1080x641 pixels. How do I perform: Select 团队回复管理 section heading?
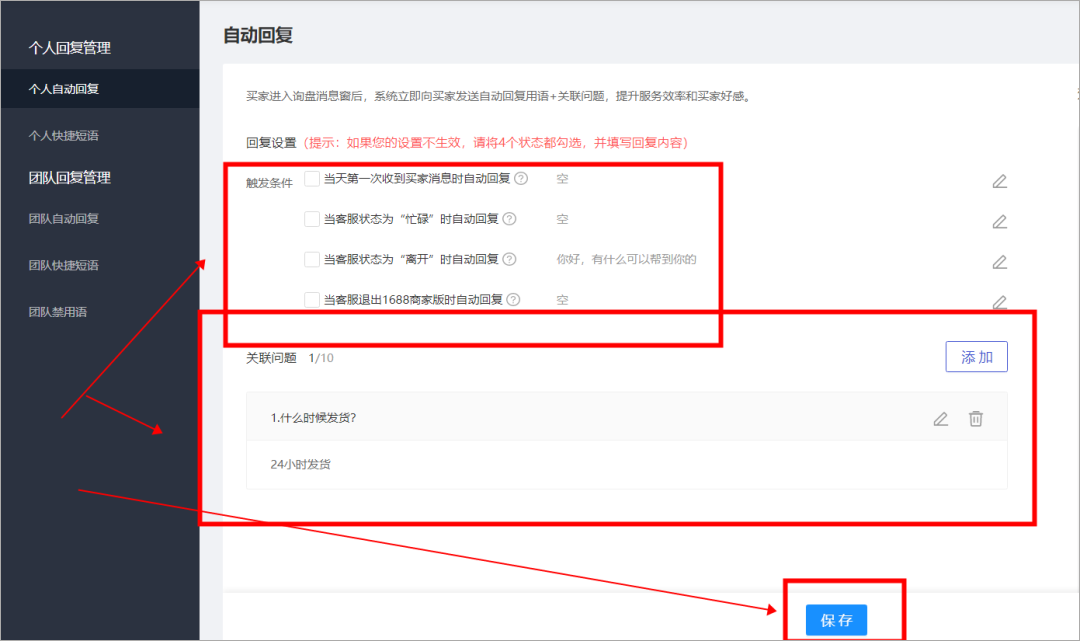pyautogui.click(x=70, y=178)
